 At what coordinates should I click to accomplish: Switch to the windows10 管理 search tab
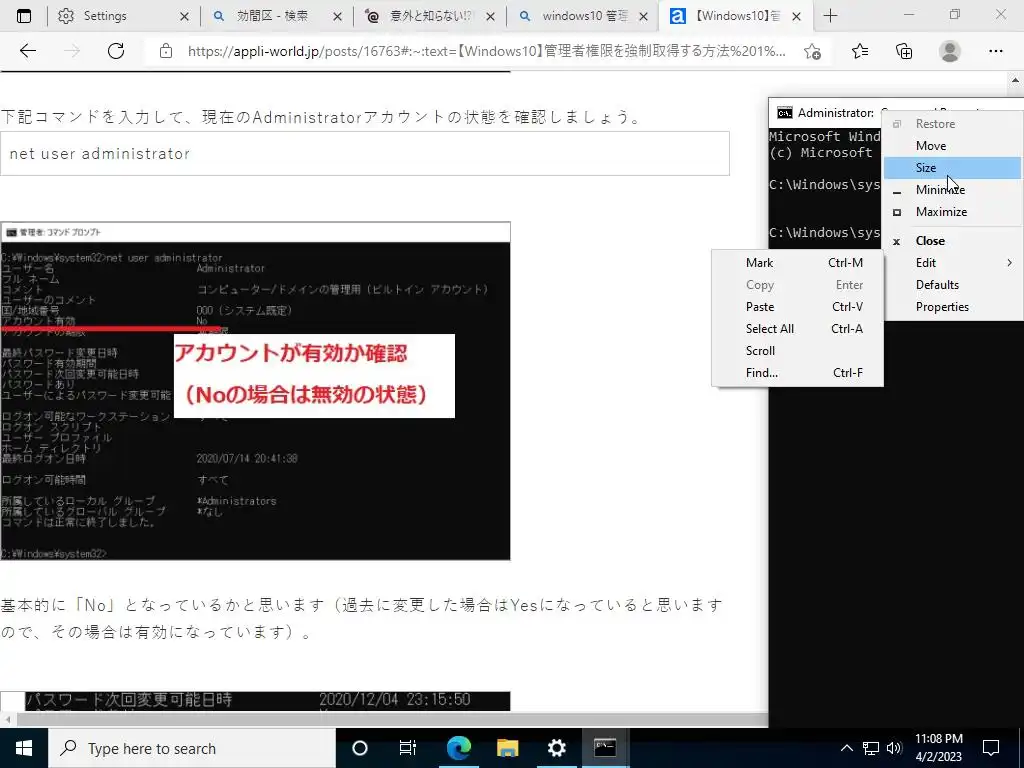pyautogui.click(x=583, y=16)
